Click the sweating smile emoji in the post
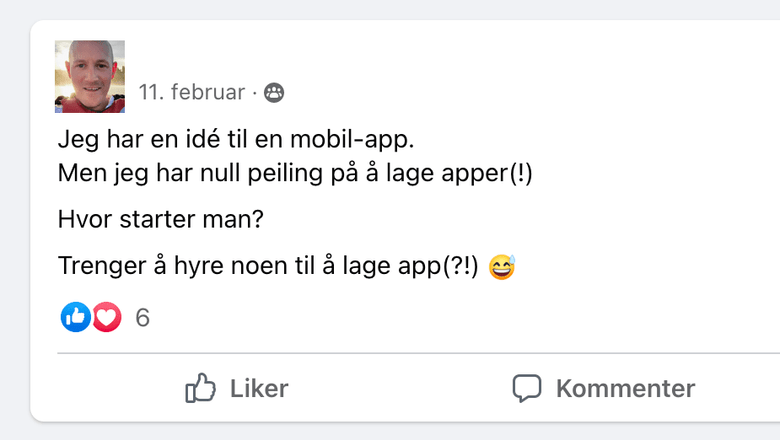The height and width of the screenshot is (440, 780). 502,267
